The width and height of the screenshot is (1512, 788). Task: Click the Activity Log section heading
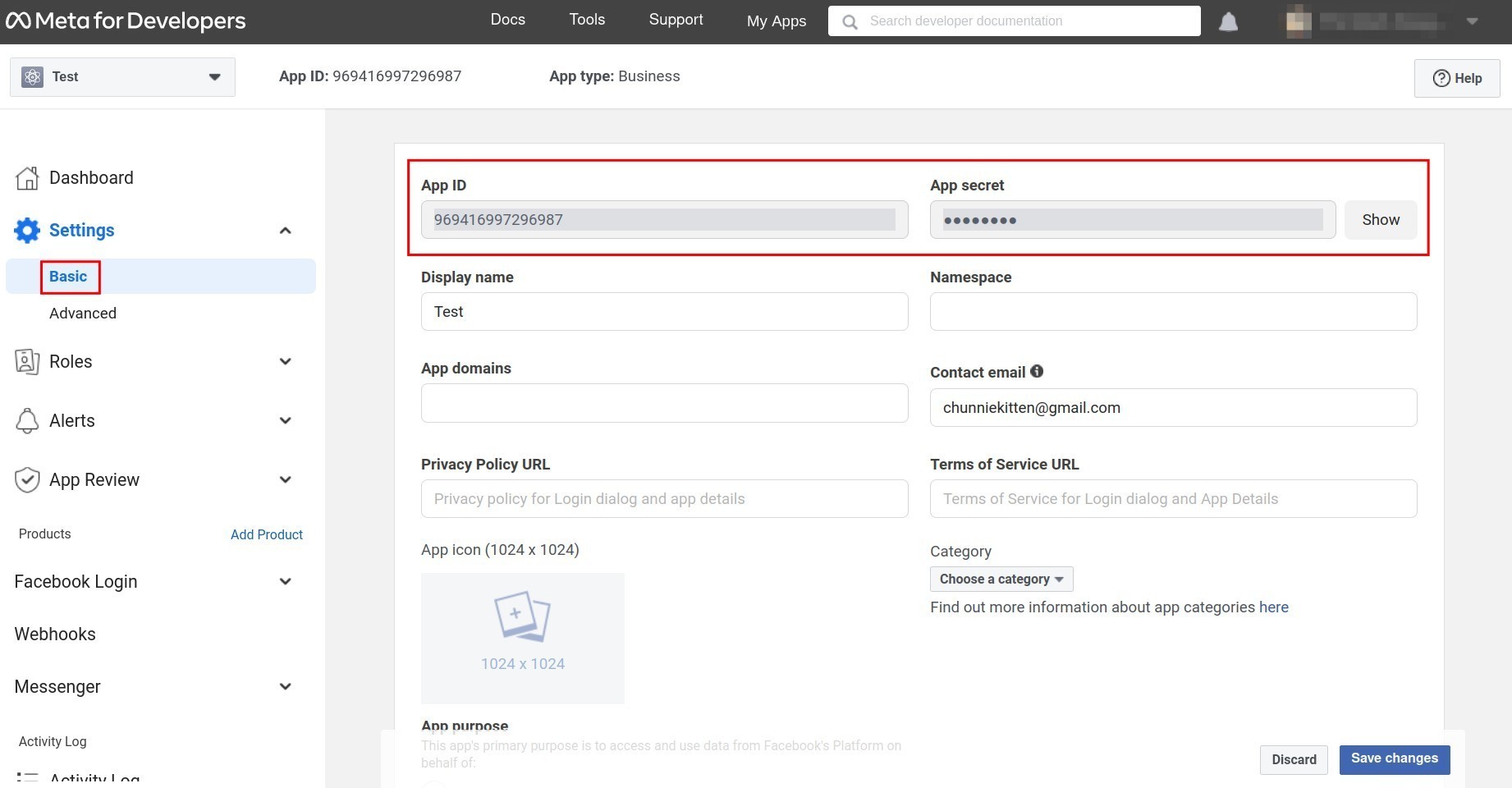(x=53, y=742)
